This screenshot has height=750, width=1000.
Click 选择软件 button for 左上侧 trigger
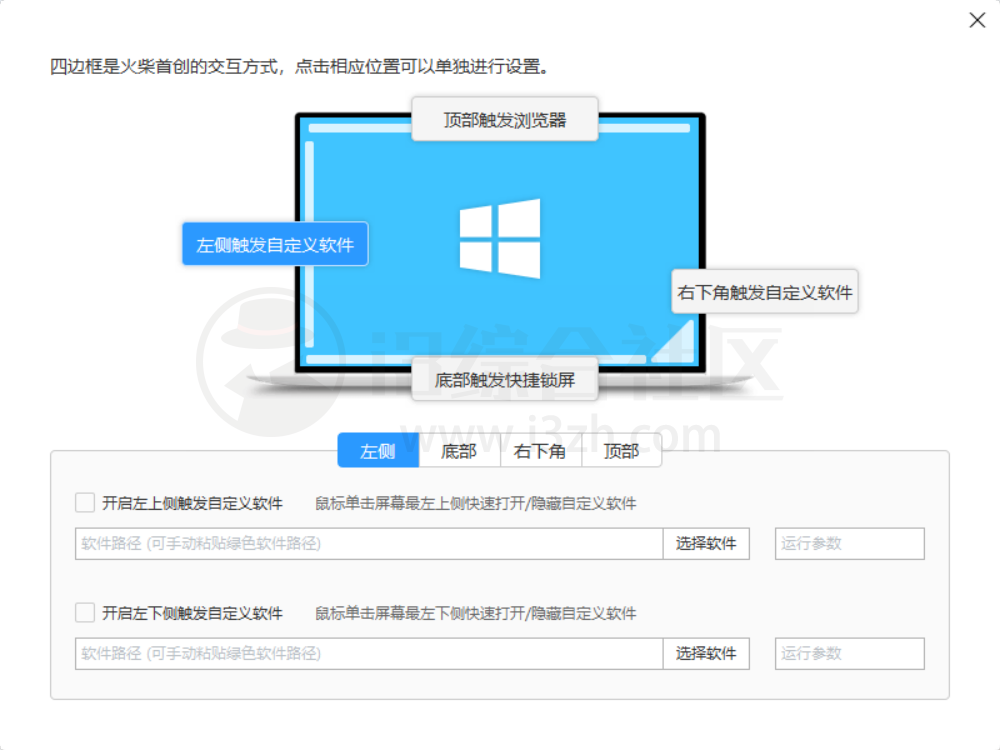coord(706,543)
